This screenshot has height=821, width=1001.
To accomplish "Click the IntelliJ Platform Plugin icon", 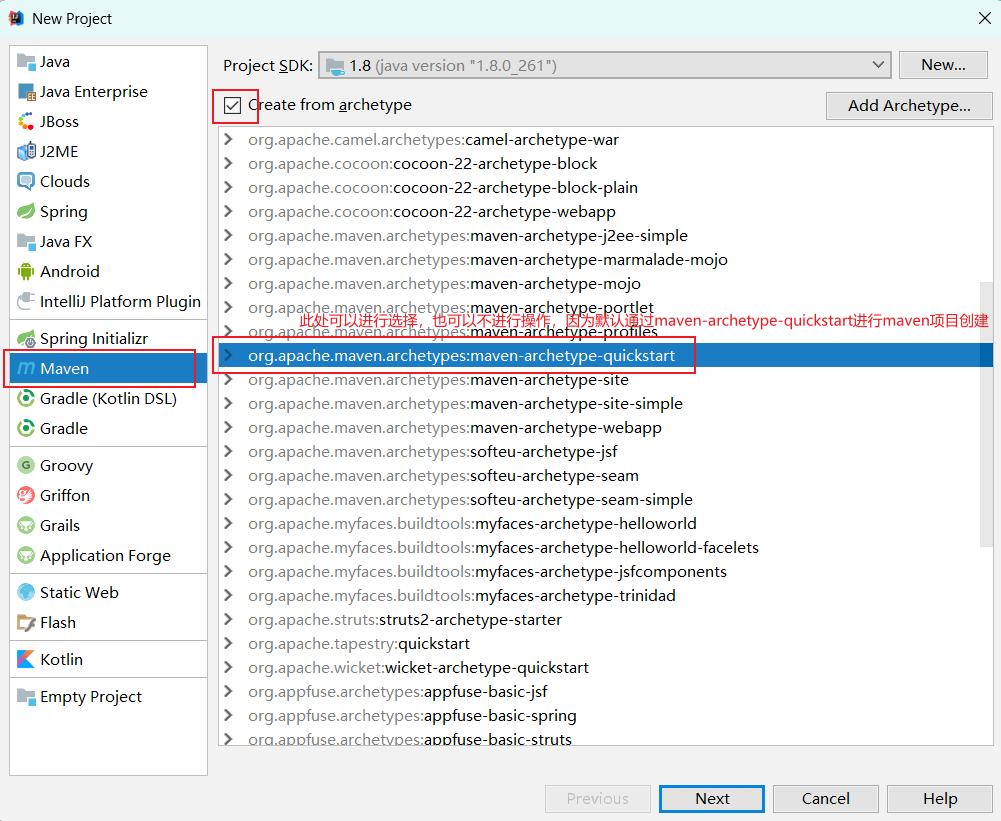I will (x=26, y=302).
